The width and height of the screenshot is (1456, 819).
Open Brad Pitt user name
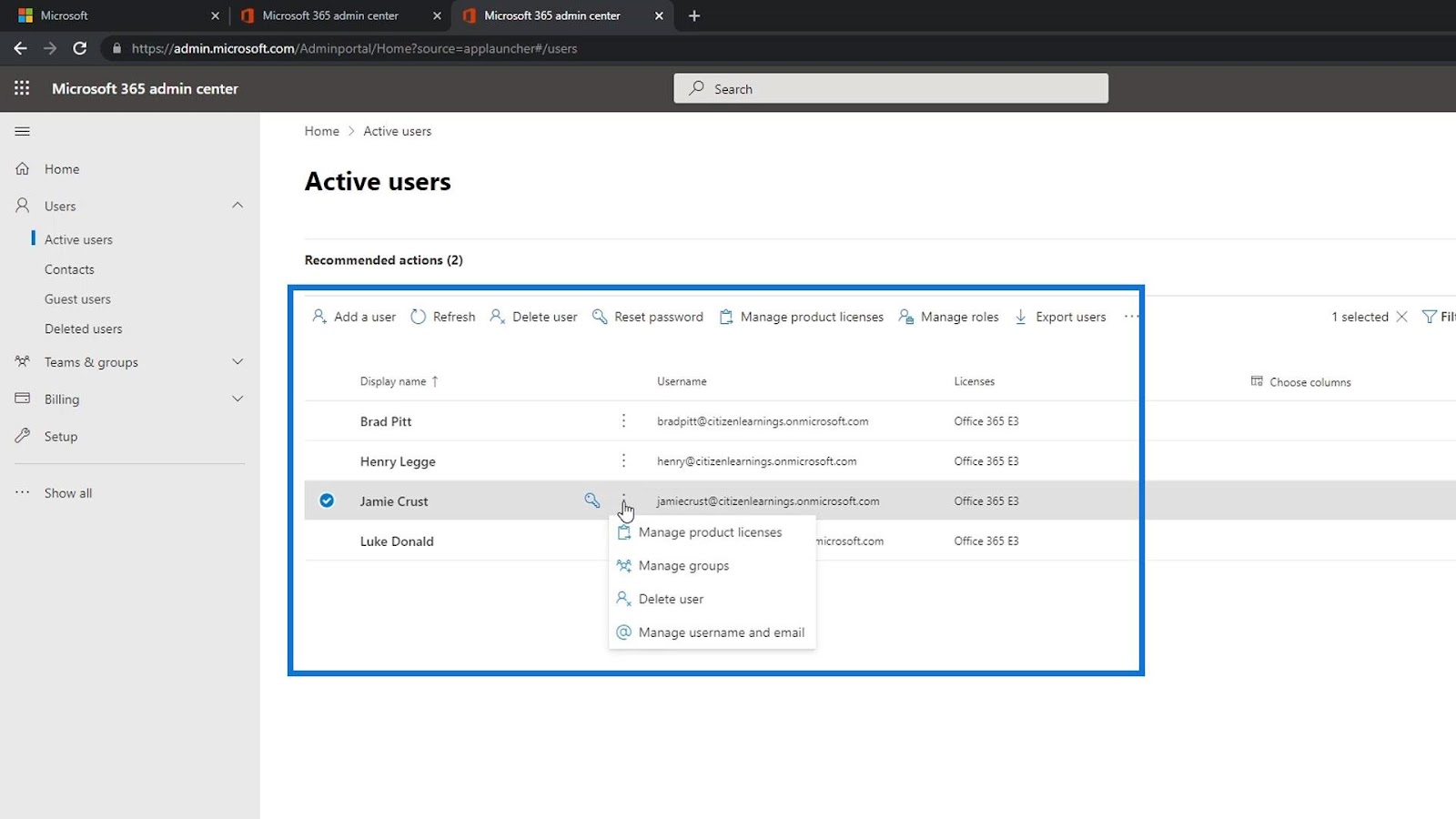[x=386, y=421]
